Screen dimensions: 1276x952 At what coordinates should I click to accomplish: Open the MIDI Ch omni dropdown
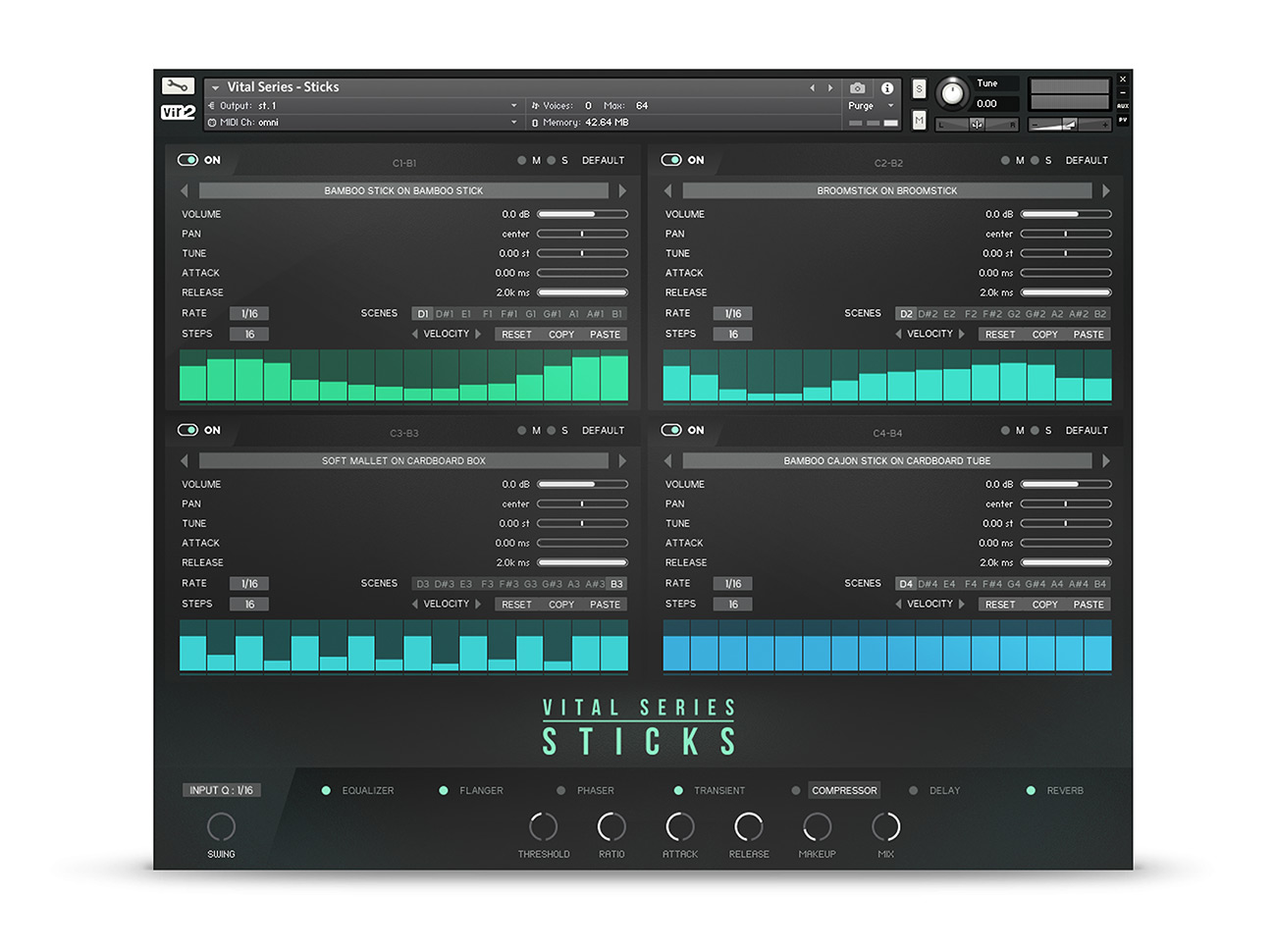click(513, 123)
